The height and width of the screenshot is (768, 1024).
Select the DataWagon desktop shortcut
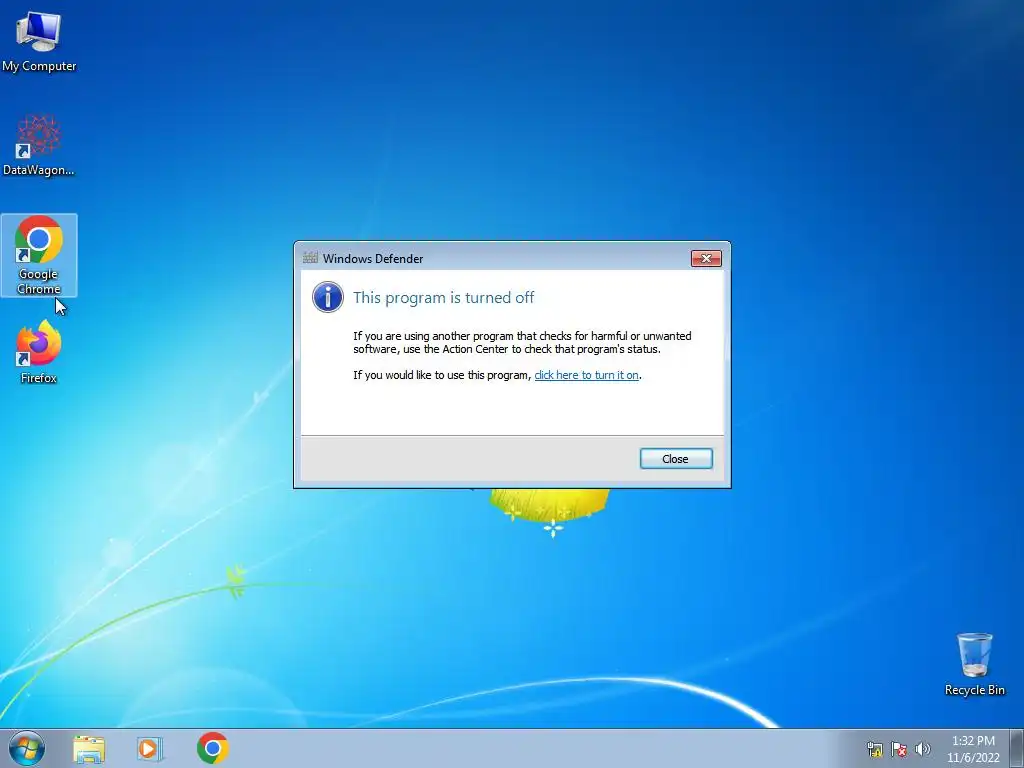click(x=39, y=145)
